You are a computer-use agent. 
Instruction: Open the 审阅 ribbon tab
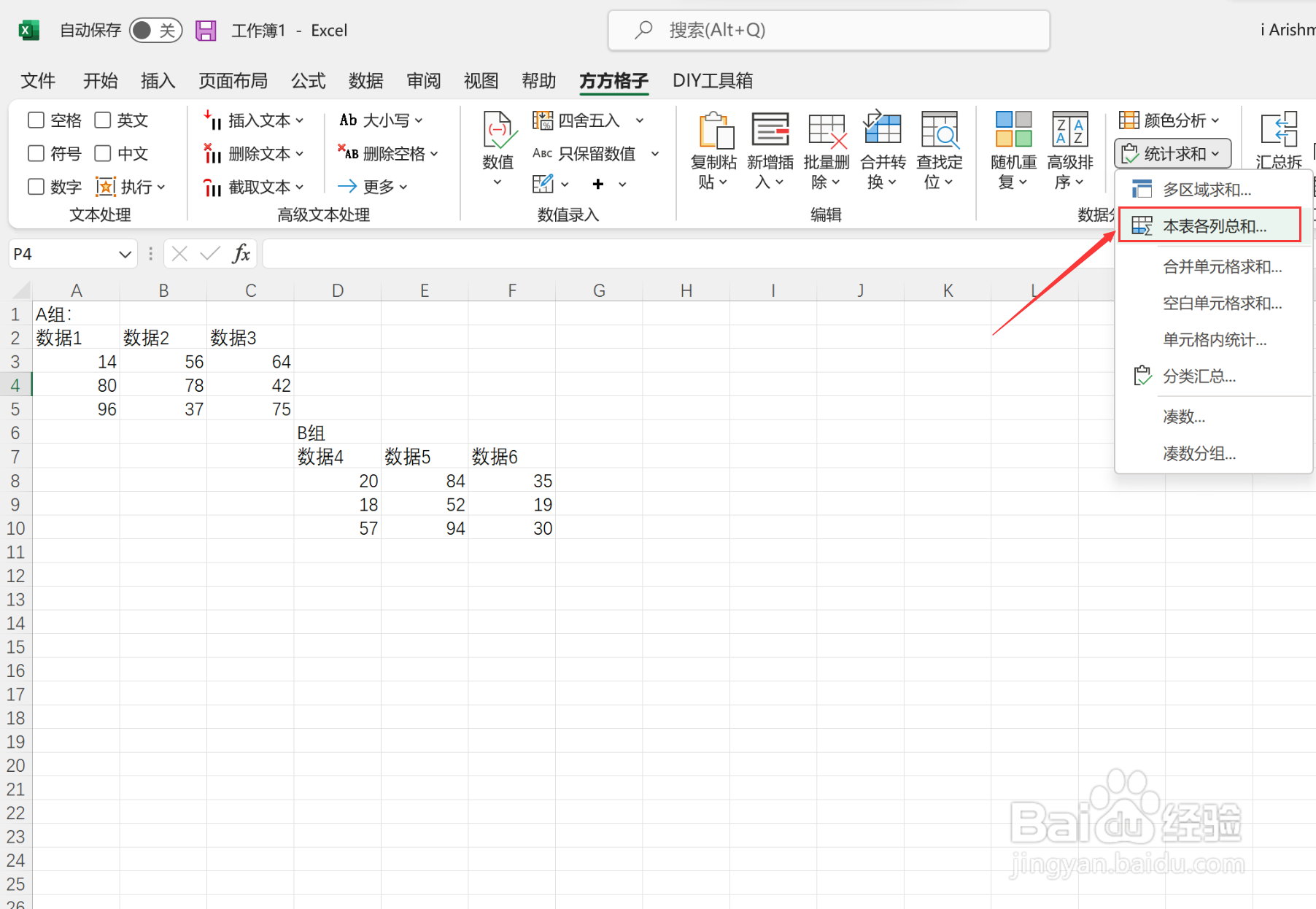(x=423, y=80)
